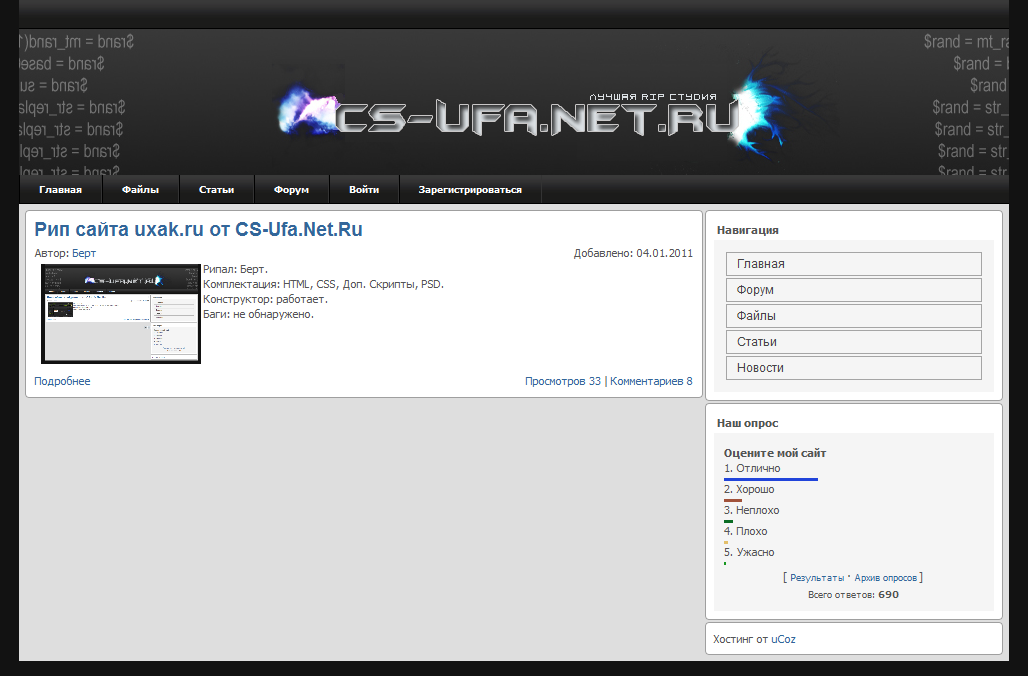Select Главная in sidebar navigation

point(853,264)
